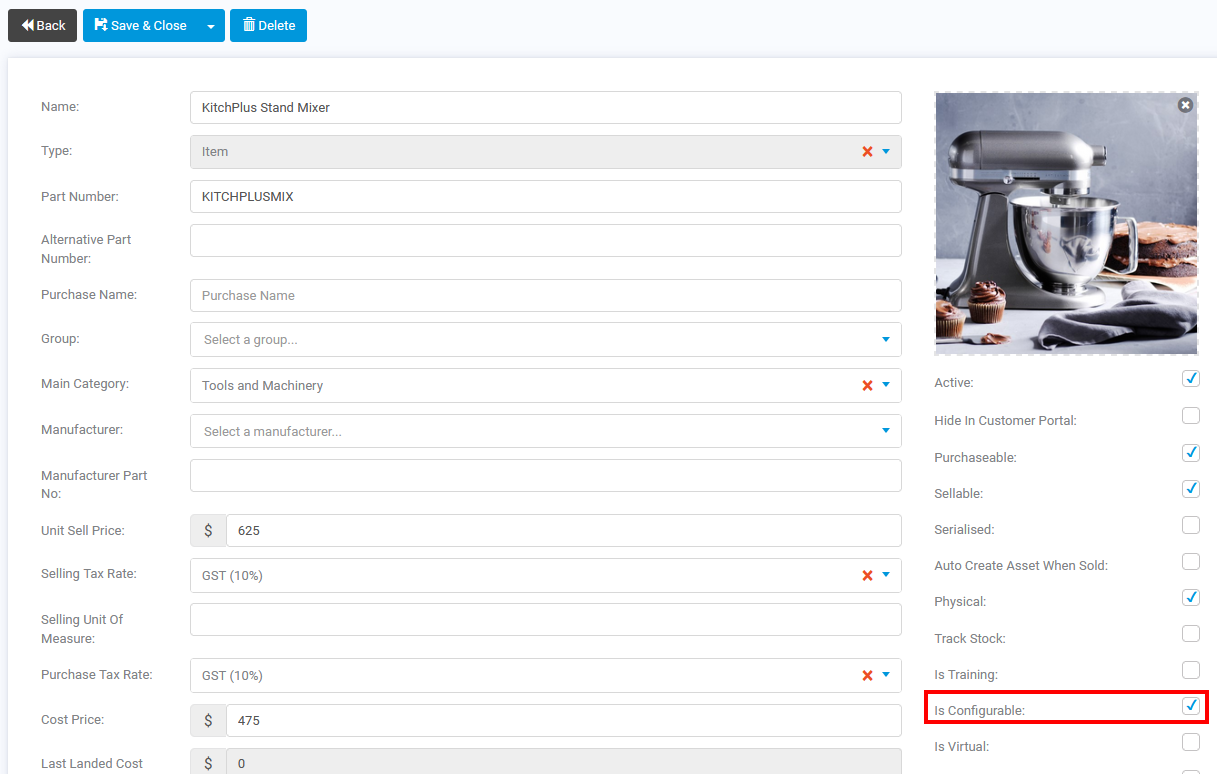Viewport: 1217px width, 774px height.
Task: Edit the Unit Sell Price value
Action: click(x=563, y=531)
